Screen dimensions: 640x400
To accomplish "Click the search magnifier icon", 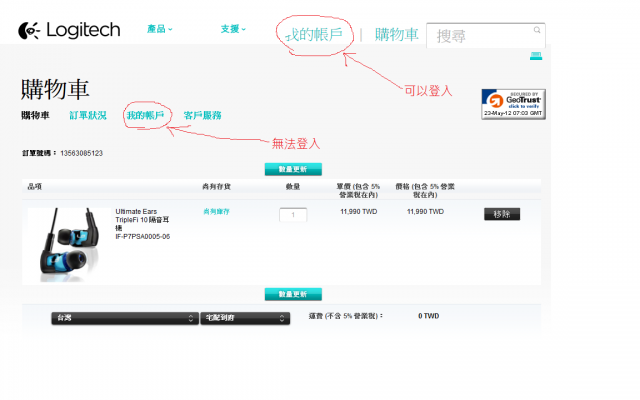I will click(x=537, y=30).
